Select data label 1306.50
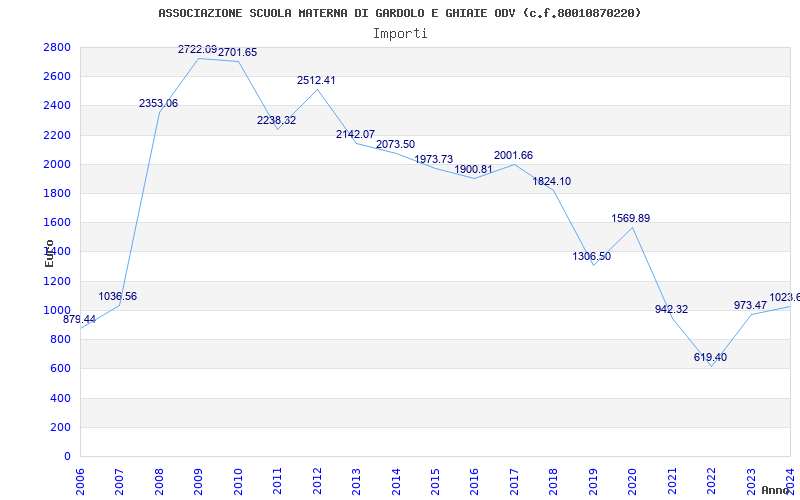 click(x=592, y=257)
